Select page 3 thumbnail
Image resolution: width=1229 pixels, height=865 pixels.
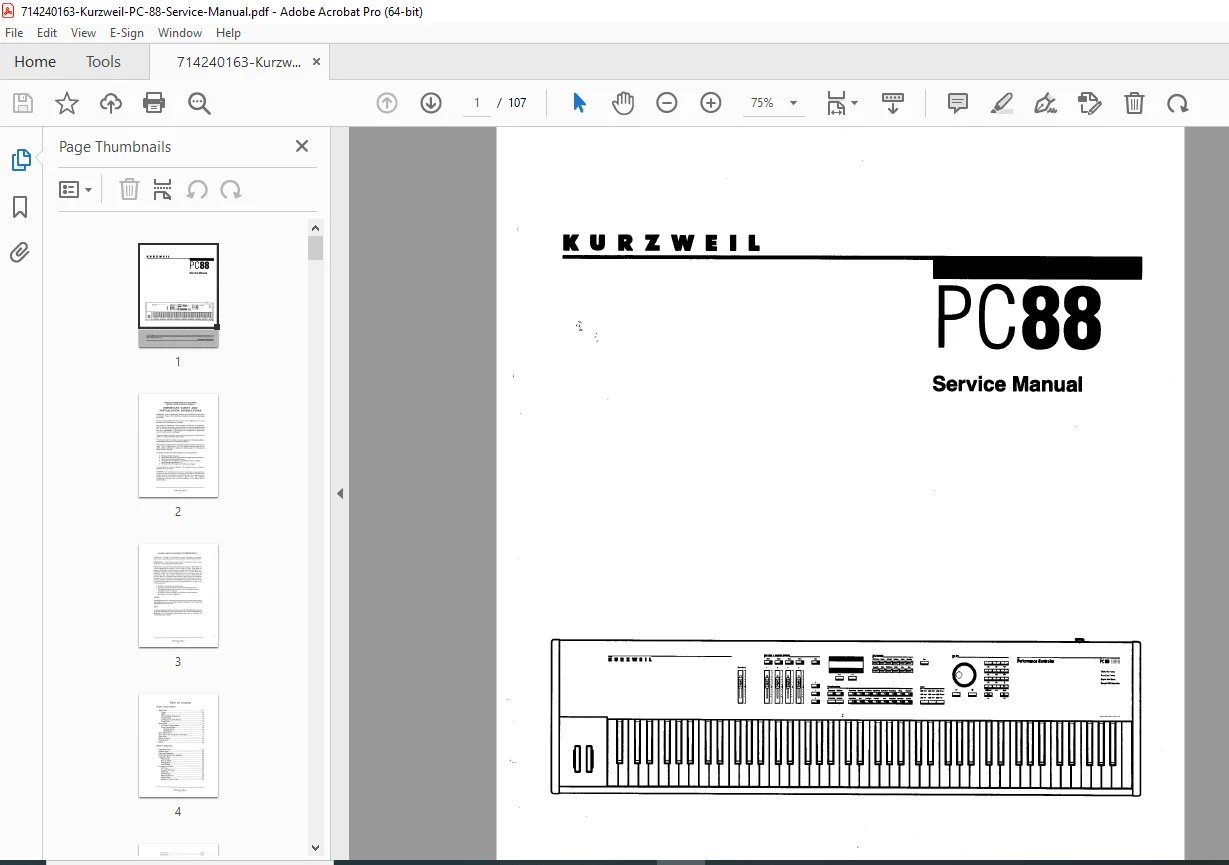(x=178, y=595)
